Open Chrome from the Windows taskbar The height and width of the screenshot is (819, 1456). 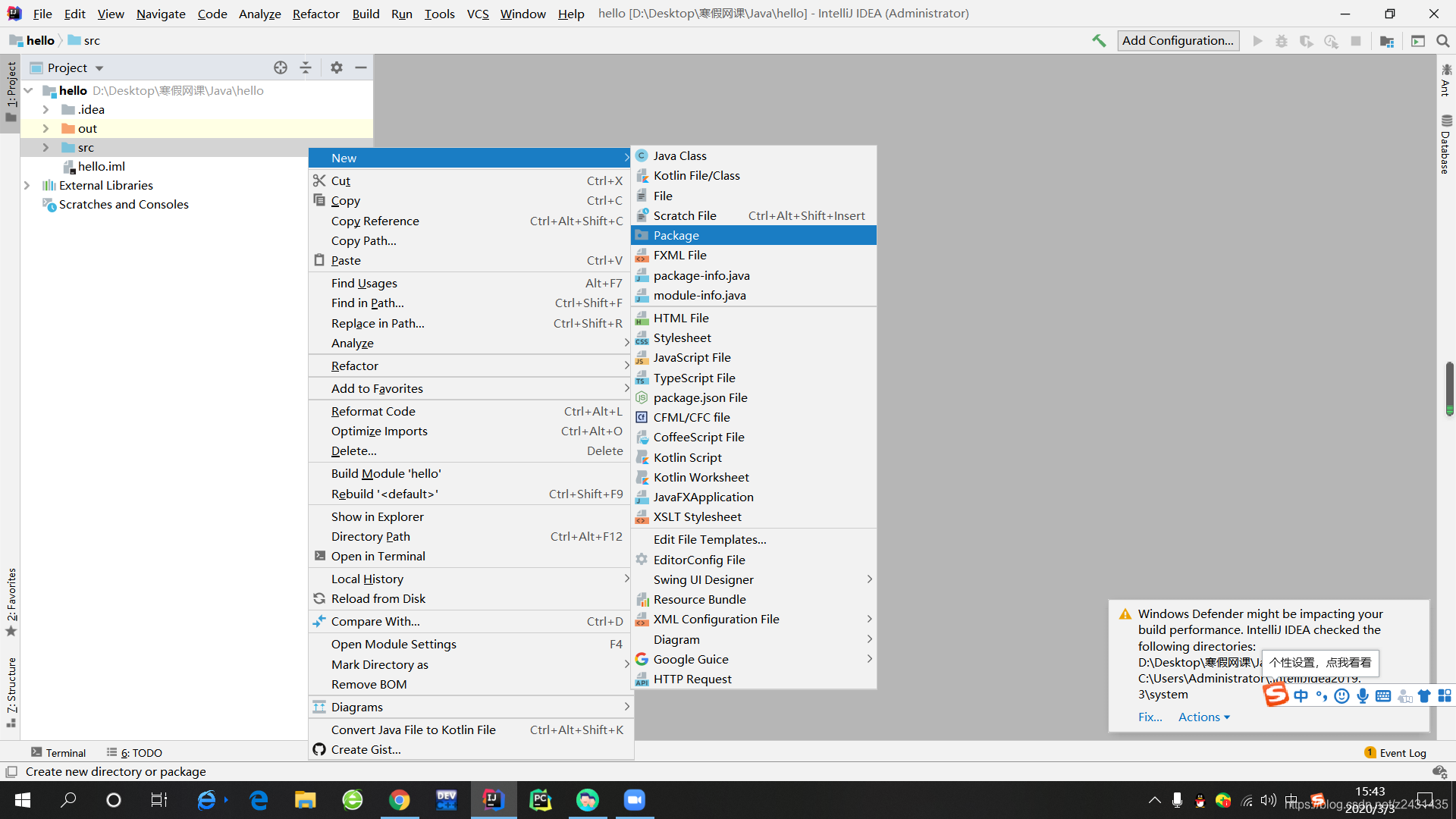(399, 800)
